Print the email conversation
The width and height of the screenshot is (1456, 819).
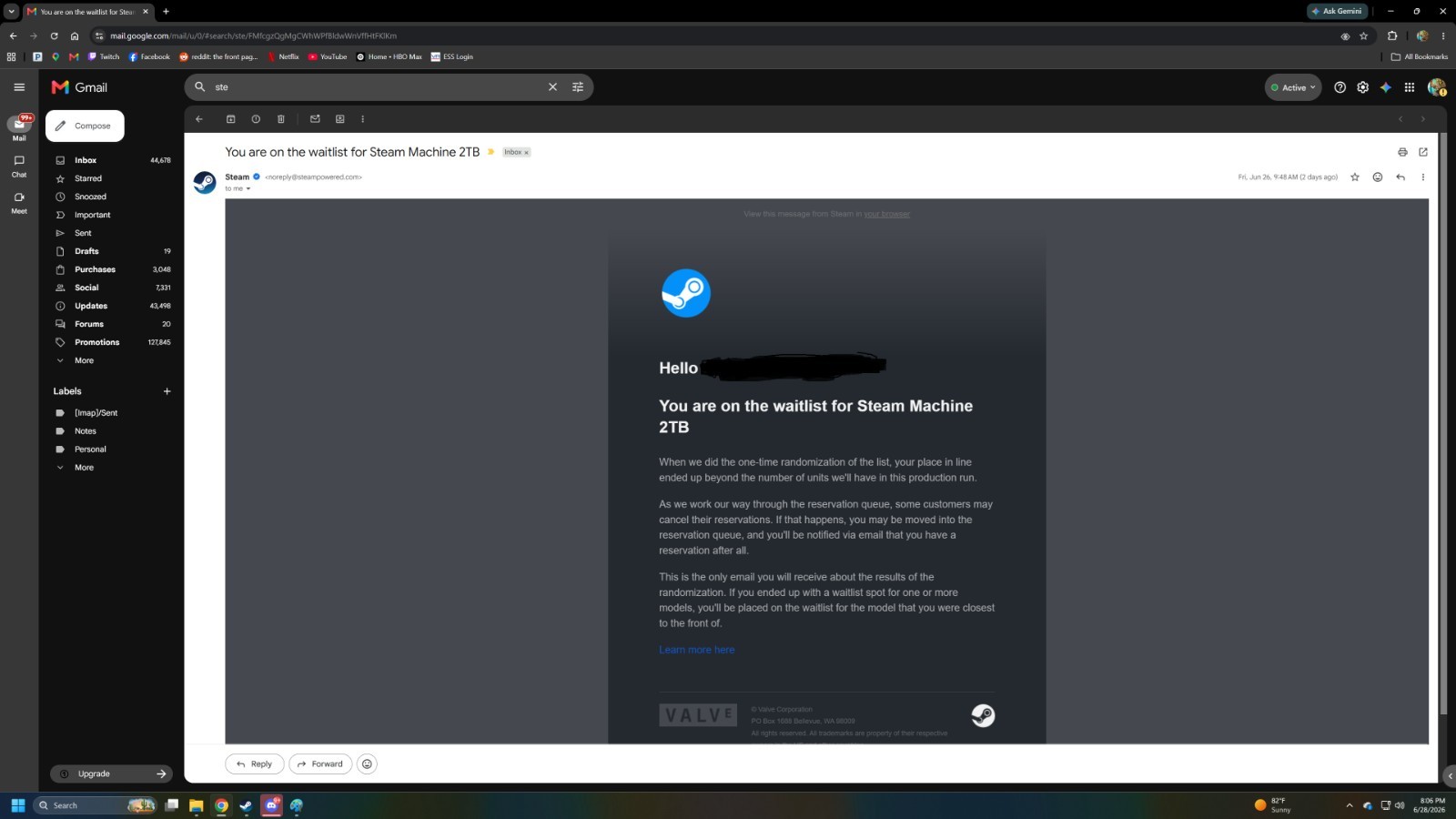click(x=1402, y=152)
